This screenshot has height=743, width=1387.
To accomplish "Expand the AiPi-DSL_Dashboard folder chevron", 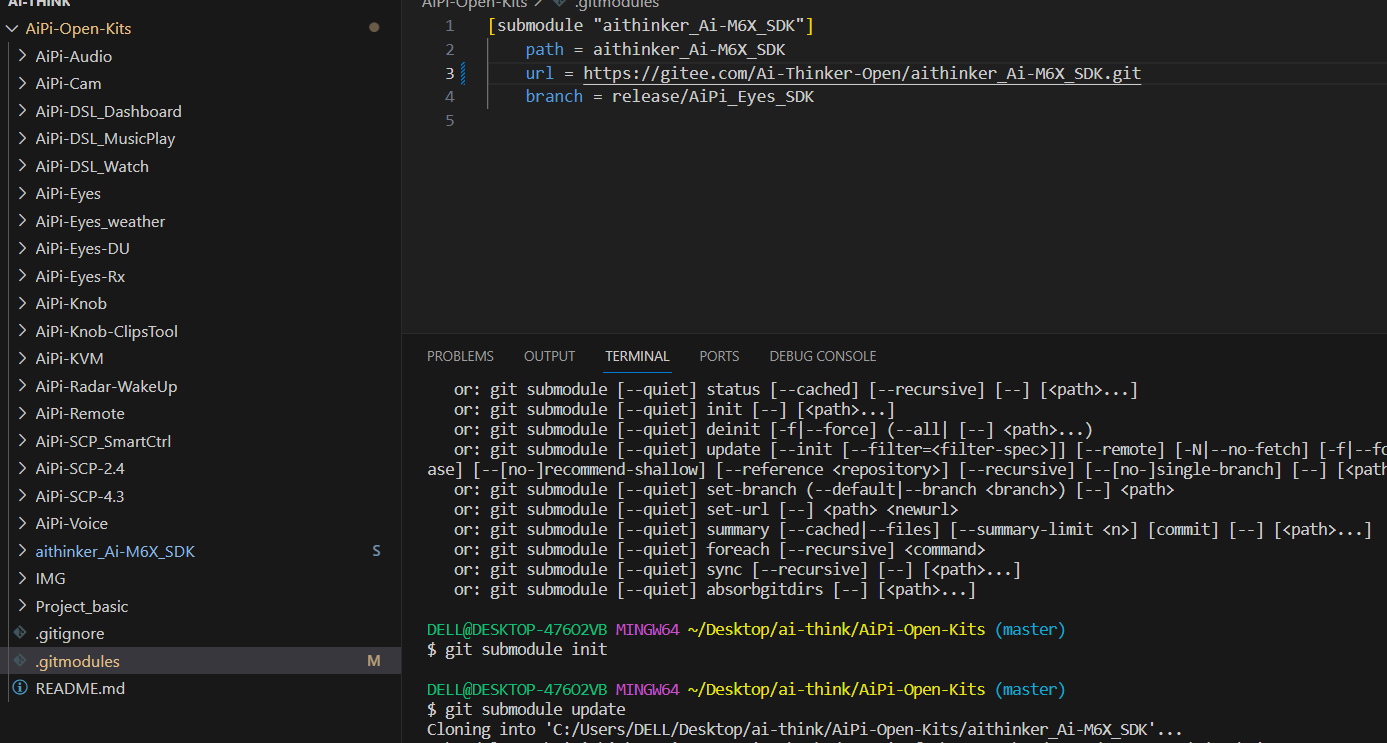I will 22,111.
